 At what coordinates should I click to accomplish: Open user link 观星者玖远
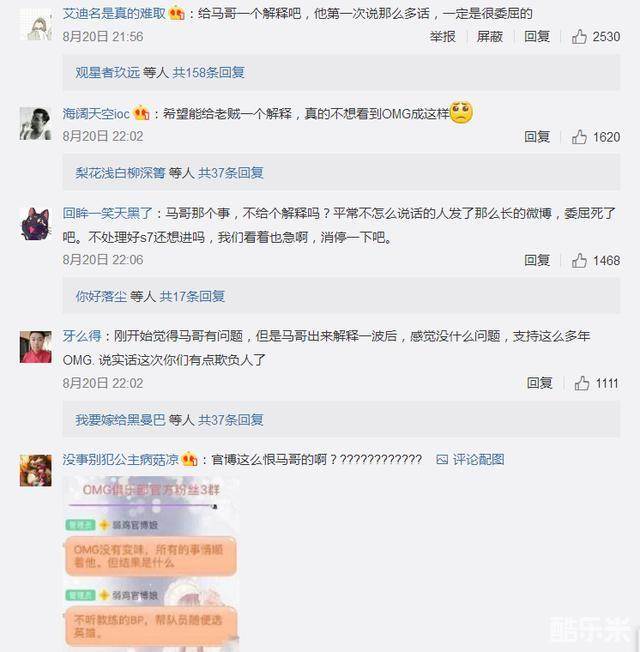[x=108, y=73]
